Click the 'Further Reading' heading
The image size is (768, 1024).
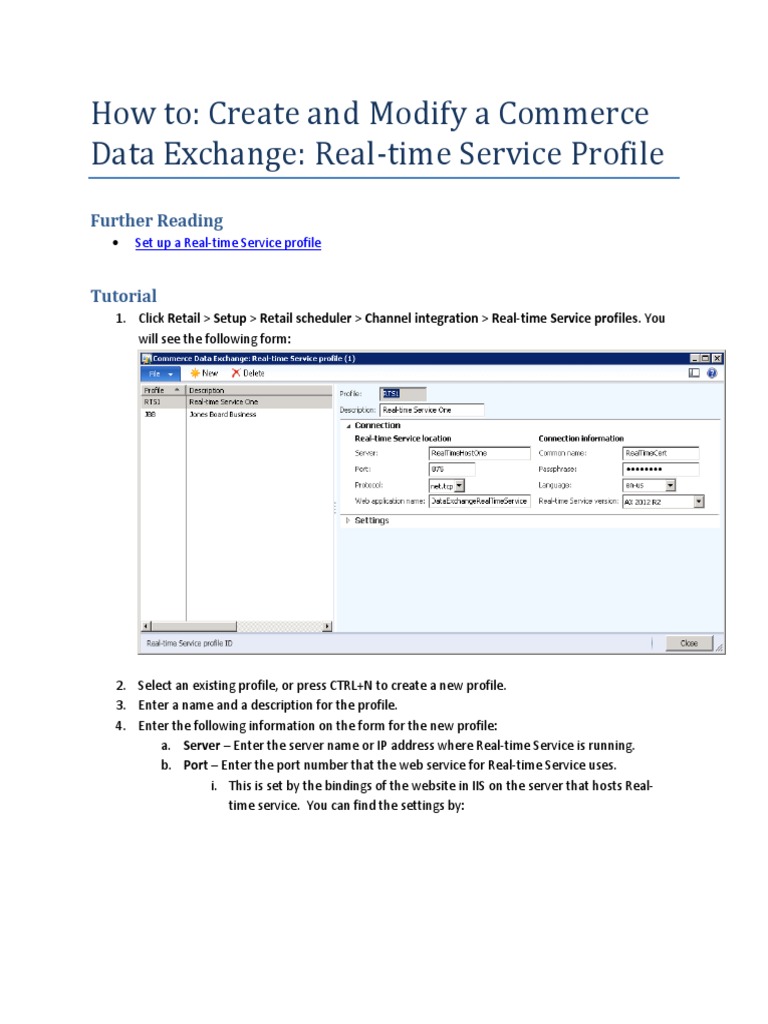tap(157, 220)
